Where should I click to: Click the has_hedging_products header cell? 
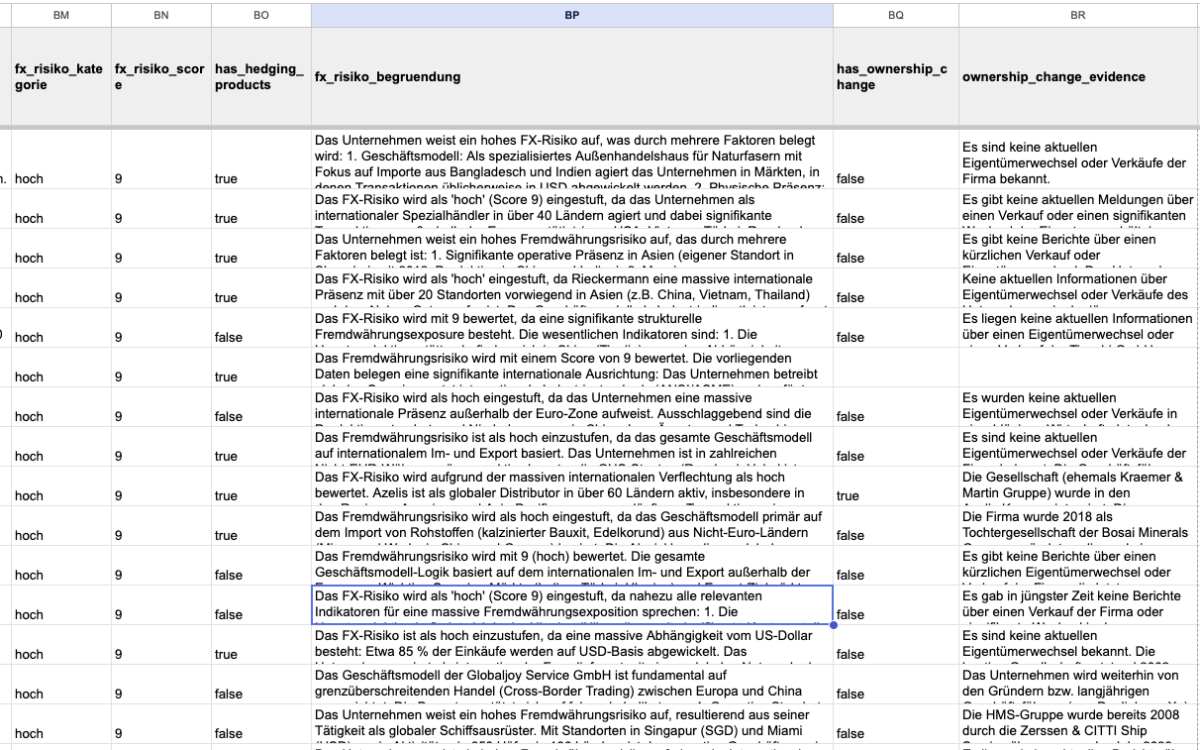point(260,77)
